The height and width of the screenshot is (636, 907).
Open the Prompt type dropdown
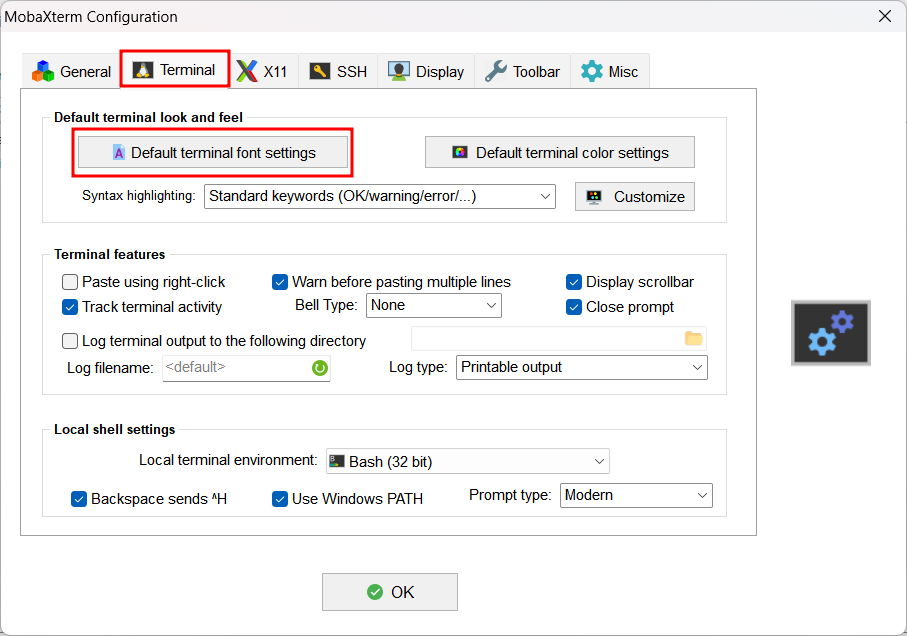636,496
